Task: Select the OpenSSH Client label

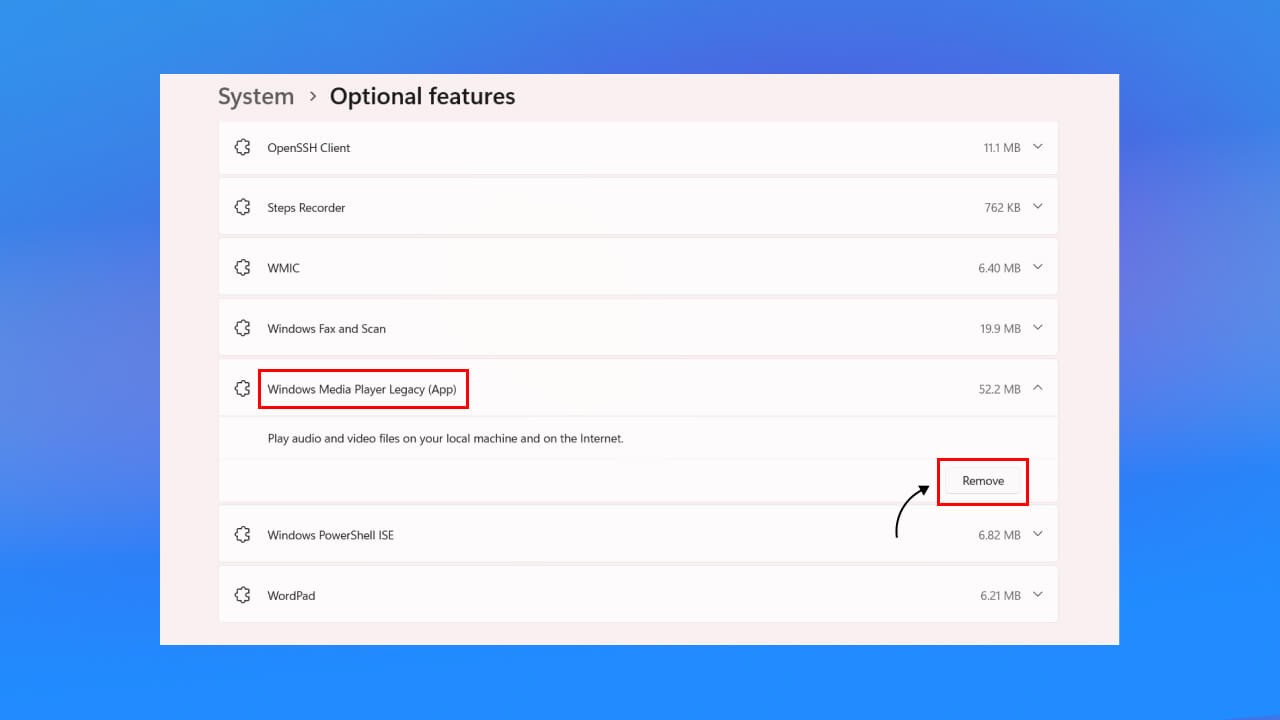Action: (x=309, y=148)
